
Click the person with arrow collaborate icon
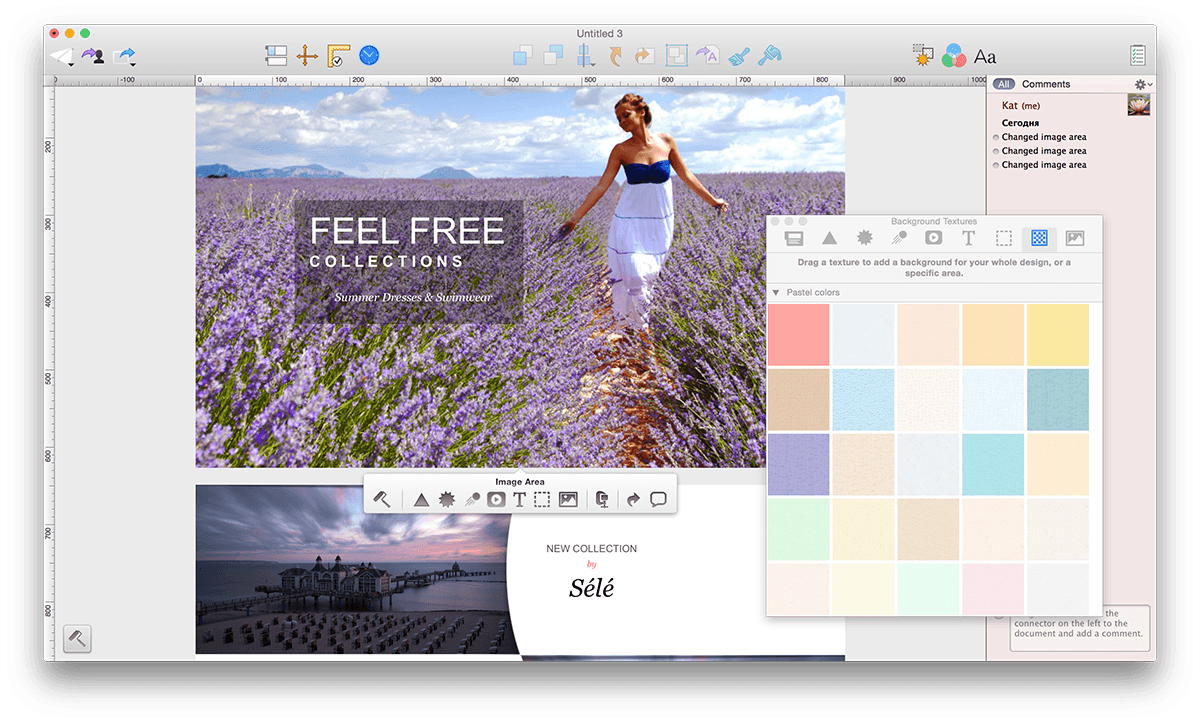point(92,56)
